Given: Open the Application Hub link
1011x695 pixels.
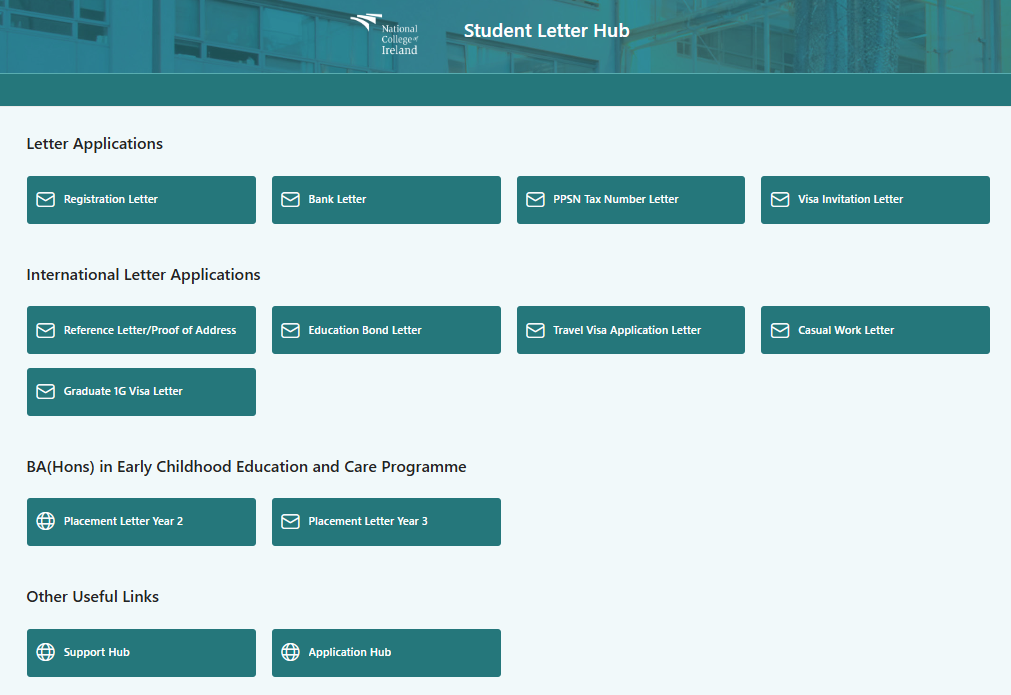Looking at the screenshot, I should coord(385,652).
